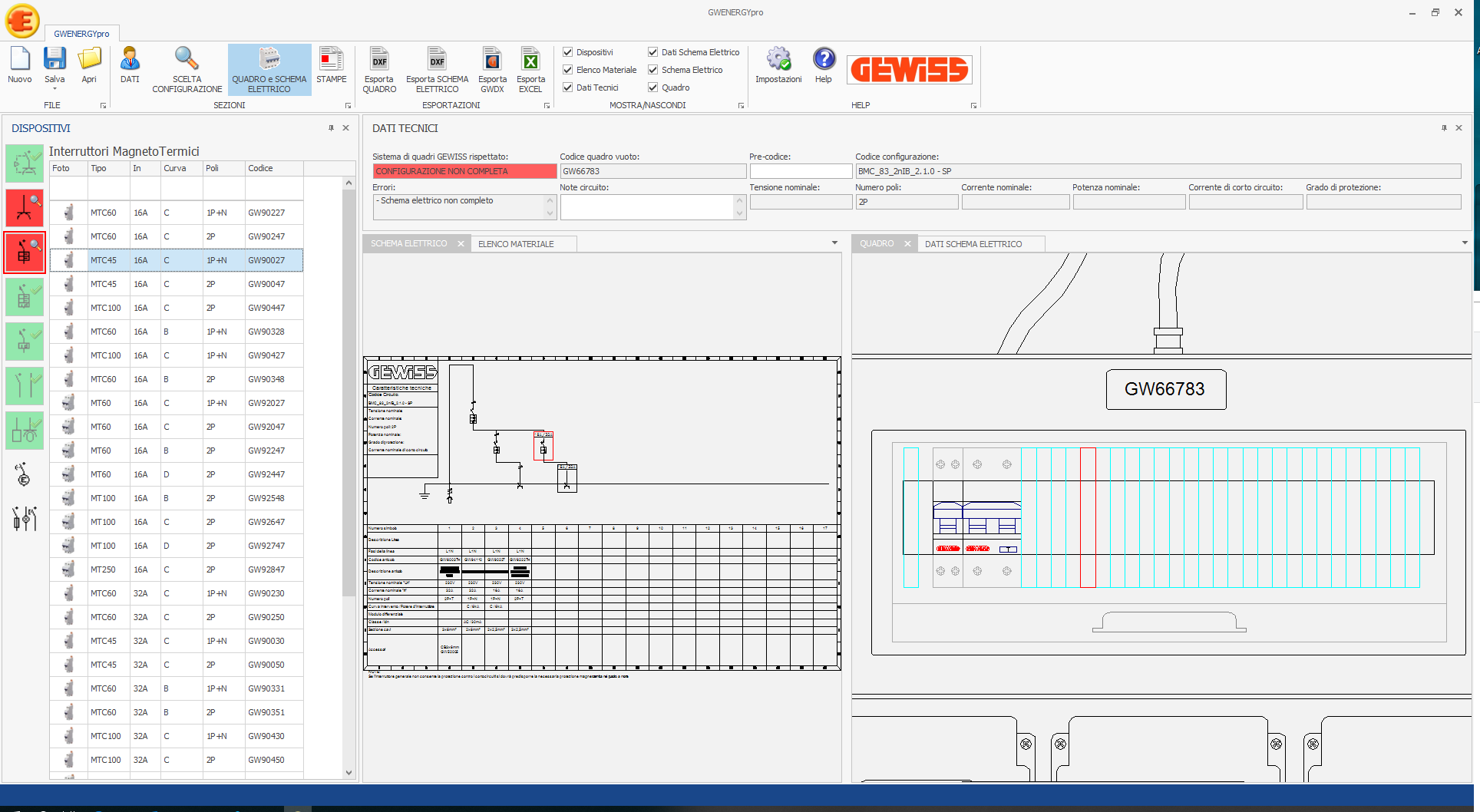1480x812 pixels.
Task: Switch to SCHEMA ELETTRICO tab
Action: pos(408,244)
